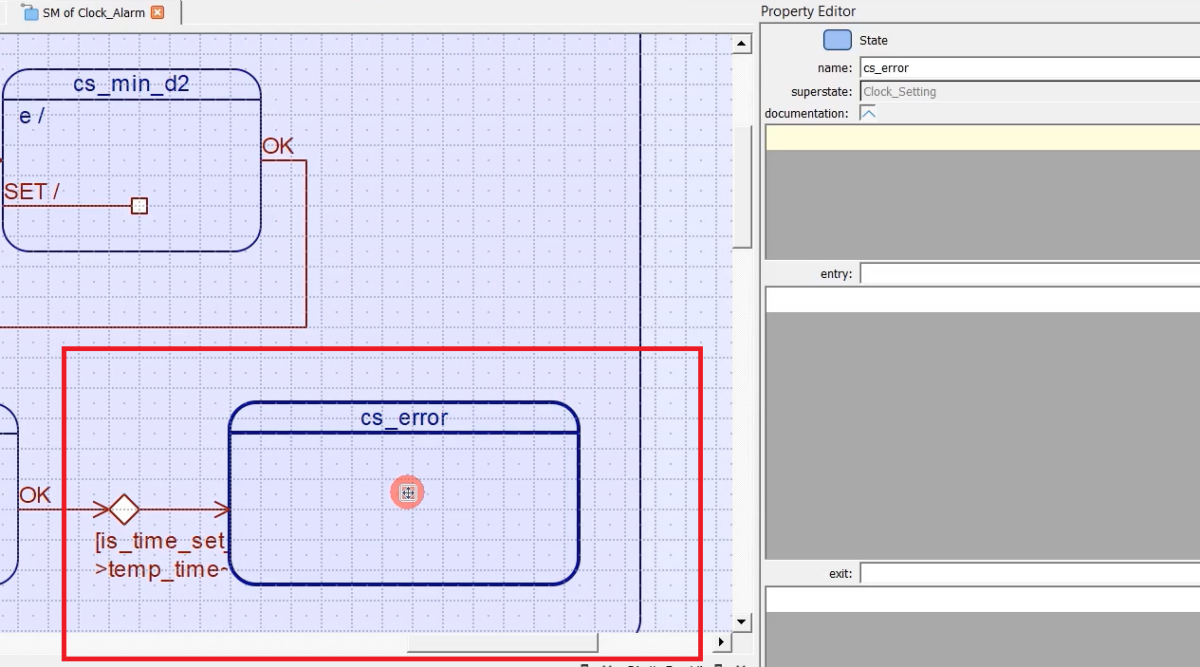The height and width of the screenshot is (667, 1200).
Task: Click the white text area below exit
Action: coord(982,599)
